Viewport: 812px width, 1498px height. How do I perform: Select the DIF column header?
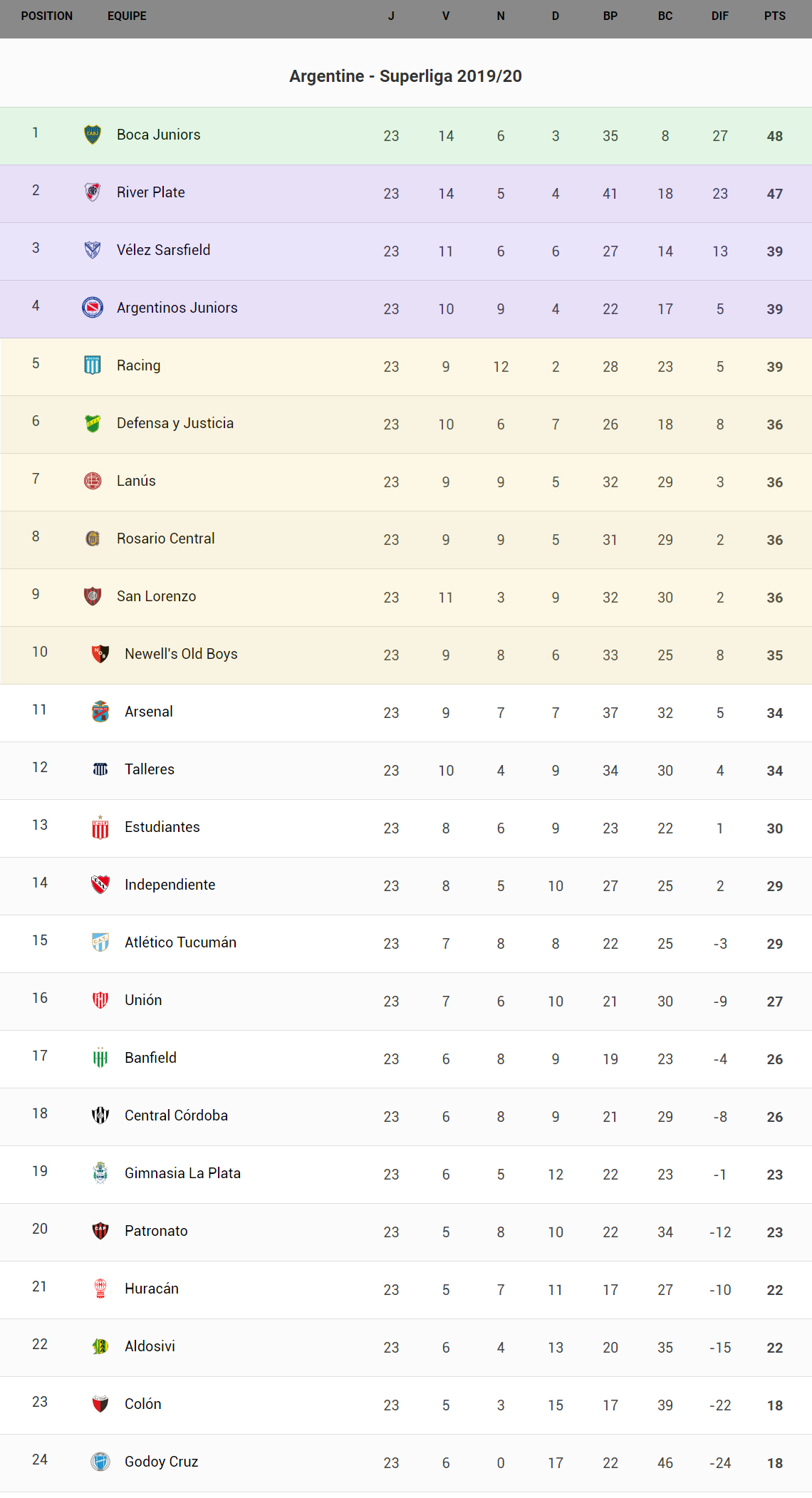pyautogui.click(x=720, y=16)
